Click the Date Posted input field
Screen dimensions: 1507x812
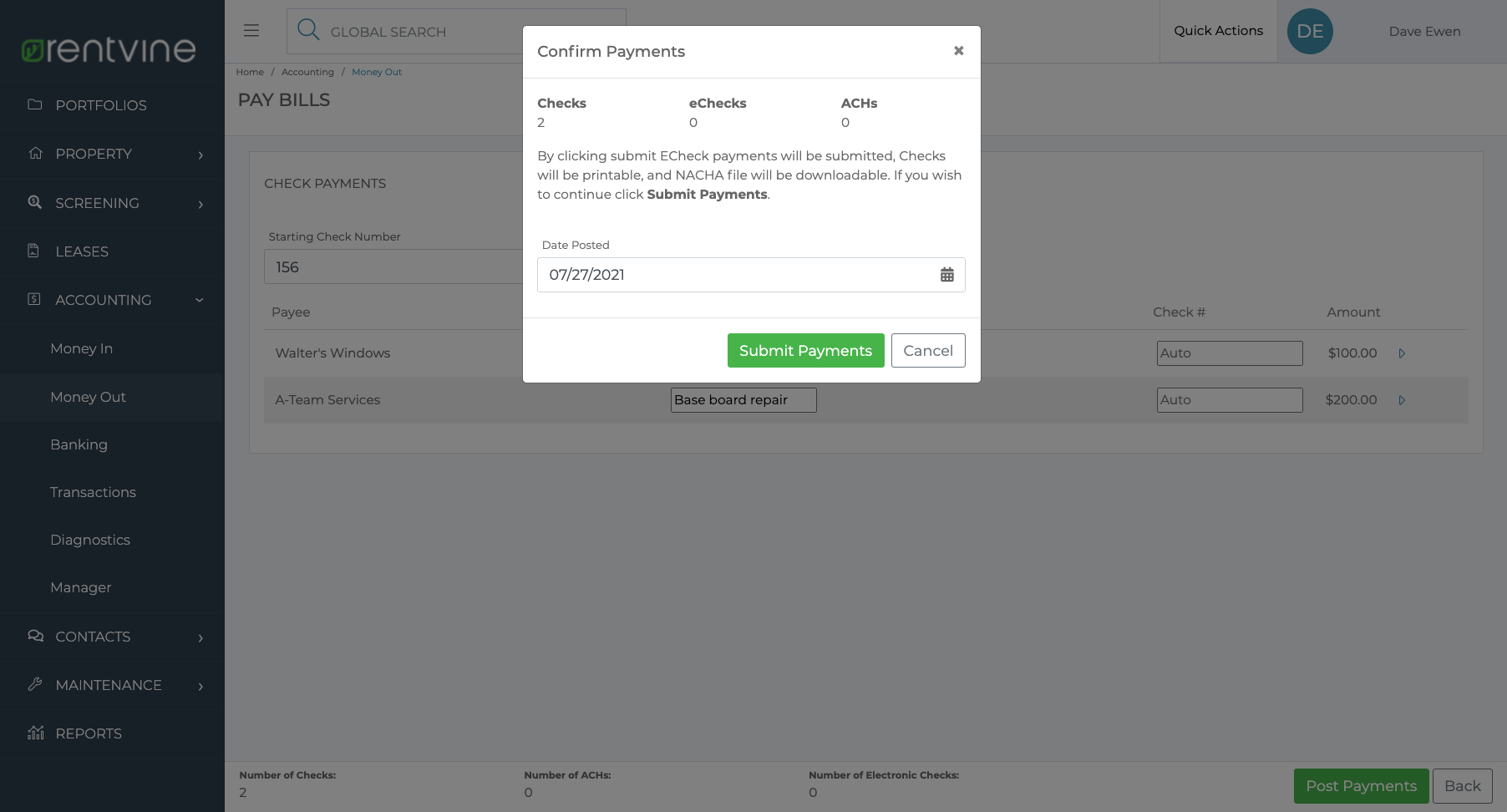pyautogui.click(x=751, y=275)
